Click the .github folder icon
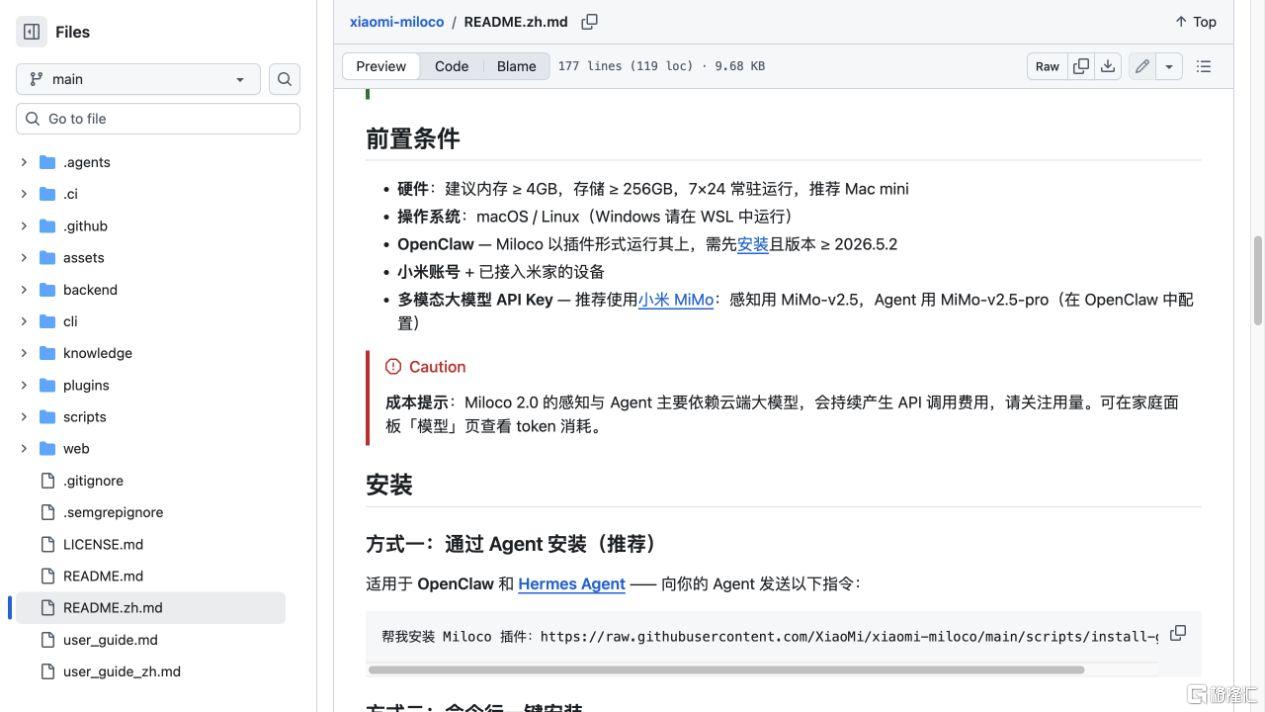The image size is (1265, 712). point(47,226)
